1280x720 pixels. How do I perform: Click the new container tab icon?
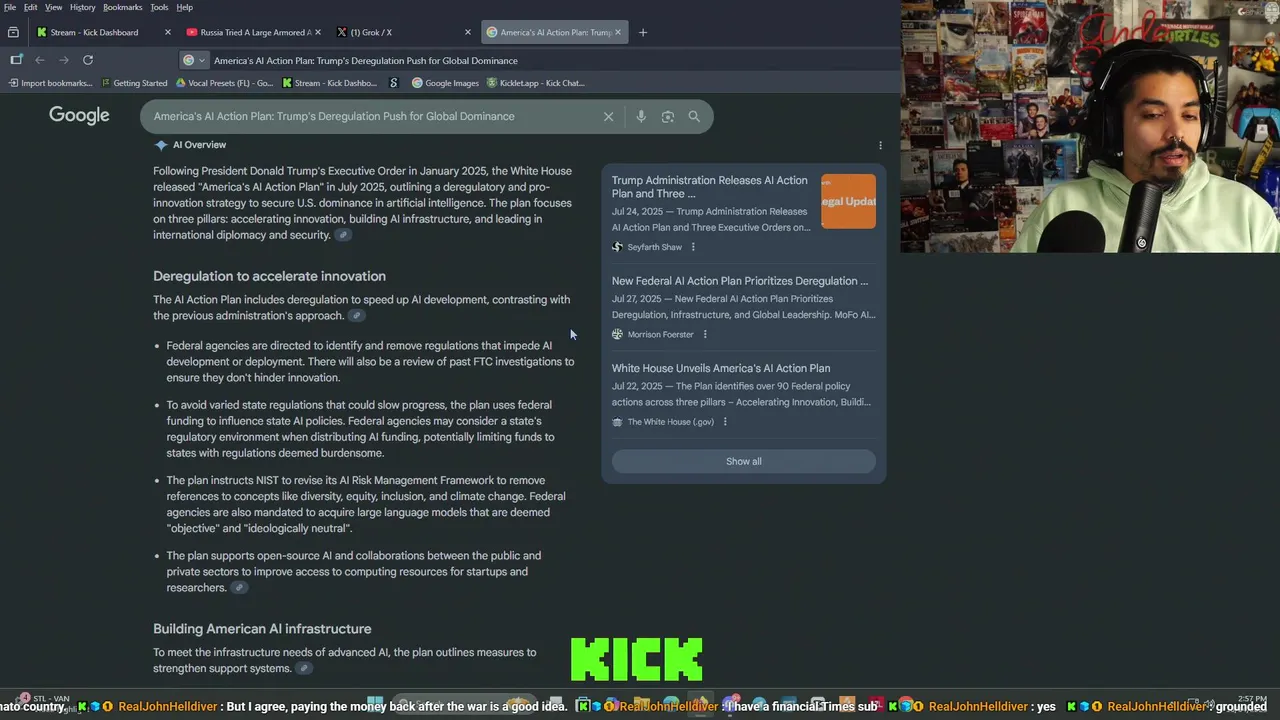click(16, 60)
